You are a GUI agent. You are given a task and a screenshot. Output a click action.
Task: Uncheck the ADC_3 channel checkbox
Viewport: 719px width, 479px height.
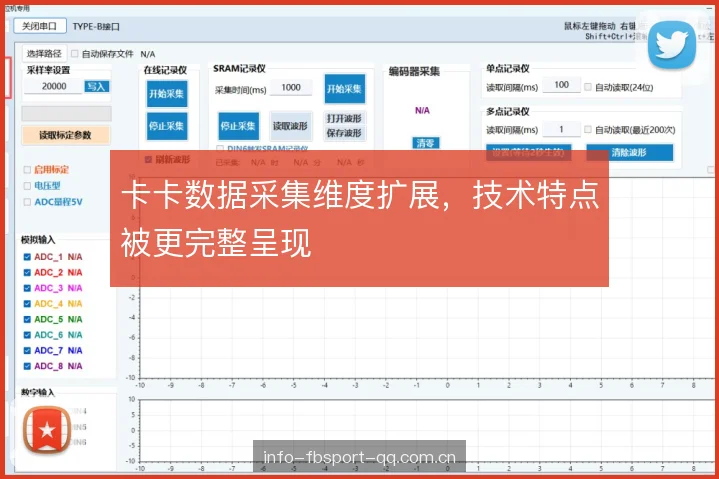[x=27, y=288]
